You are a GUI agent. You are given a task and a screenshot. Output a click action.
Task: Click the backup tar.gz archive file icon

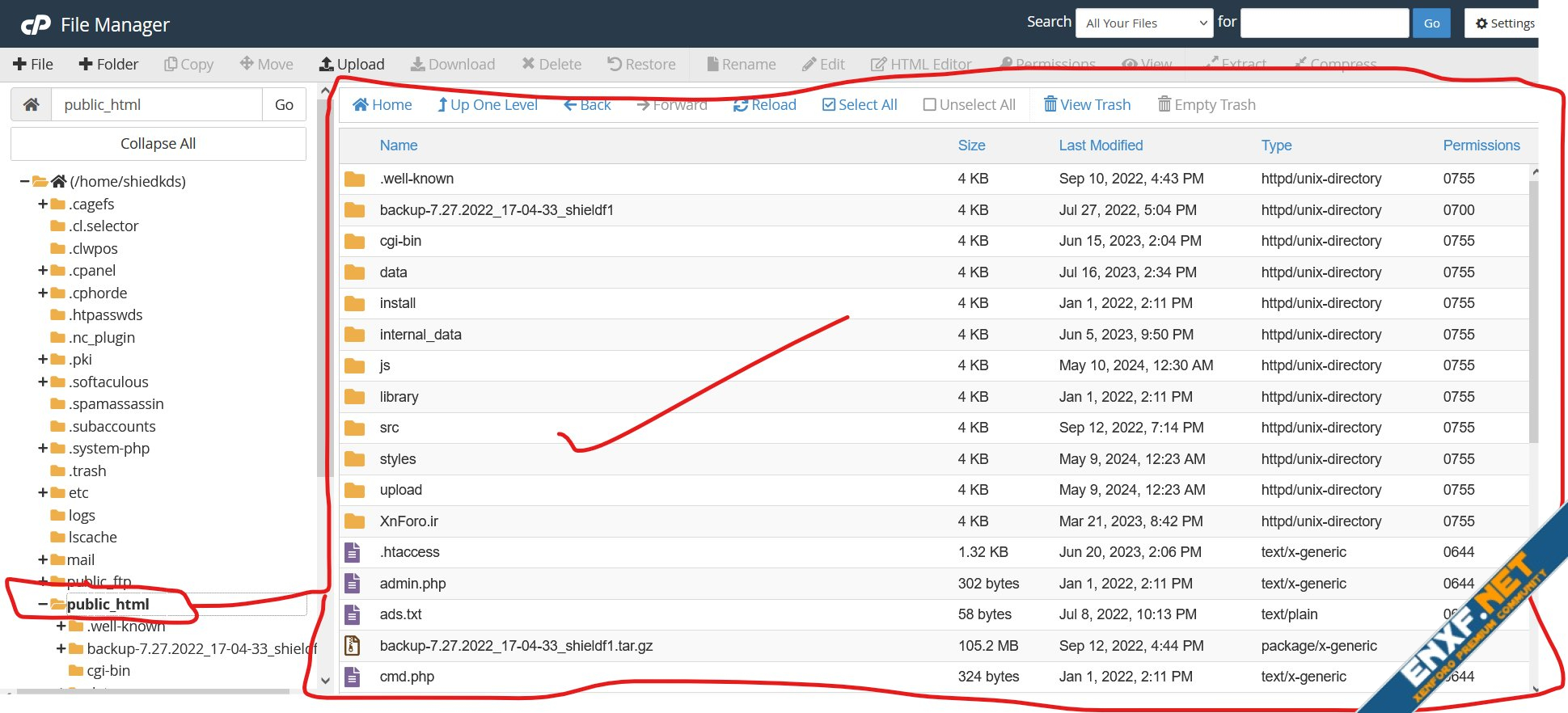pyautogui.click(x=353, y=645)
